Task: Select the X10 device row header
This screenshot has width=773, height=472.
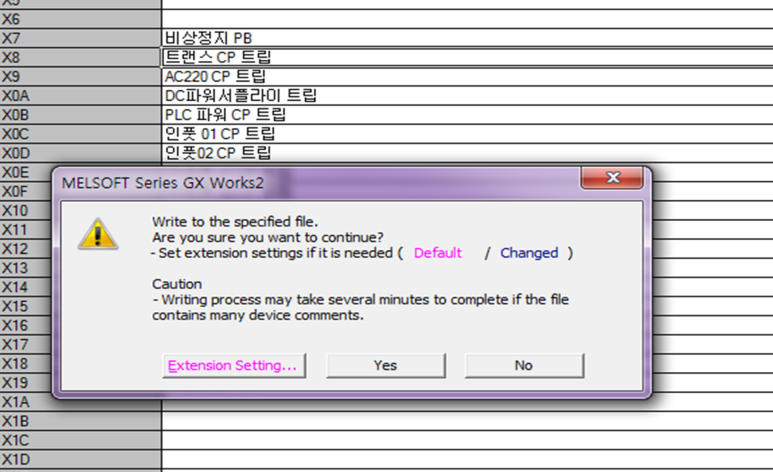Action: (x=26, y=211)
